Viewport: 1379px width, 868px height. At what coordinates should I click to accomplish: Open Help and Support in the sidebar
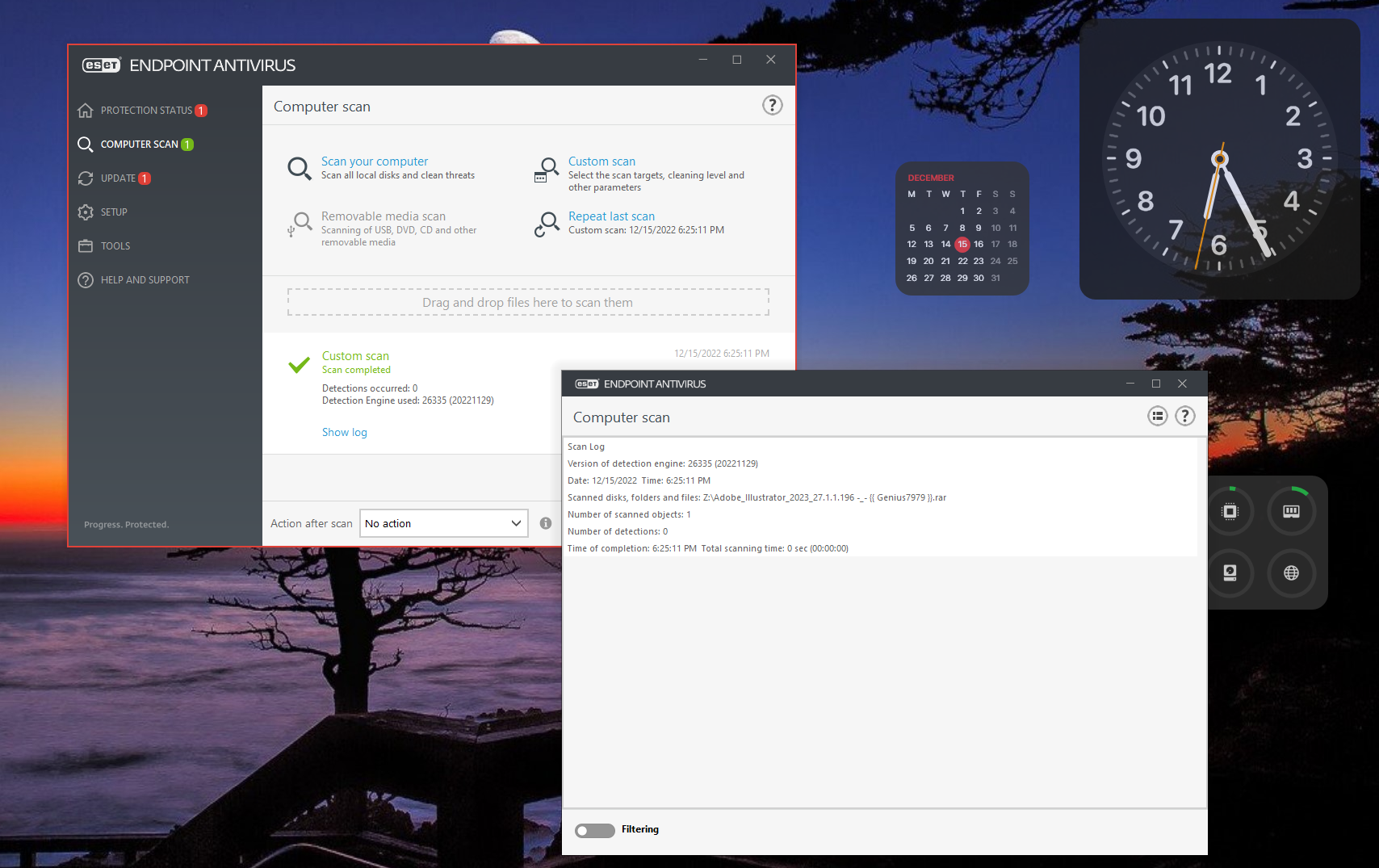[133, 280]
